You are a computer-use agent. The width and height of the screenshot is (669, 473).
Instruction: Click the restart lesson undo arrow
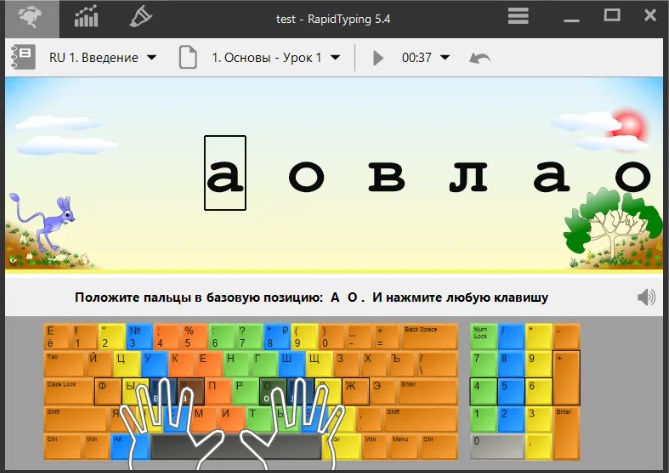tap(480, 57)
